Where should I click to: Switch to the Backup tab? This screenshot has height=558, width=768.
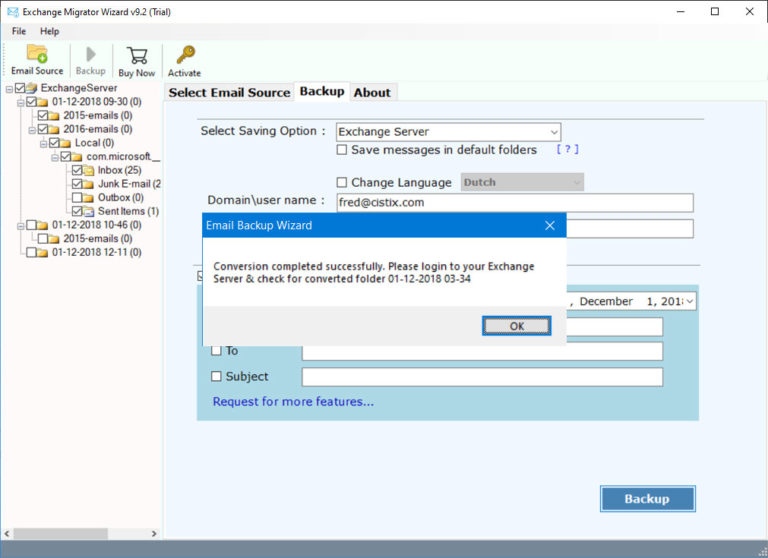pyautogui.click(x=322, y=91)
